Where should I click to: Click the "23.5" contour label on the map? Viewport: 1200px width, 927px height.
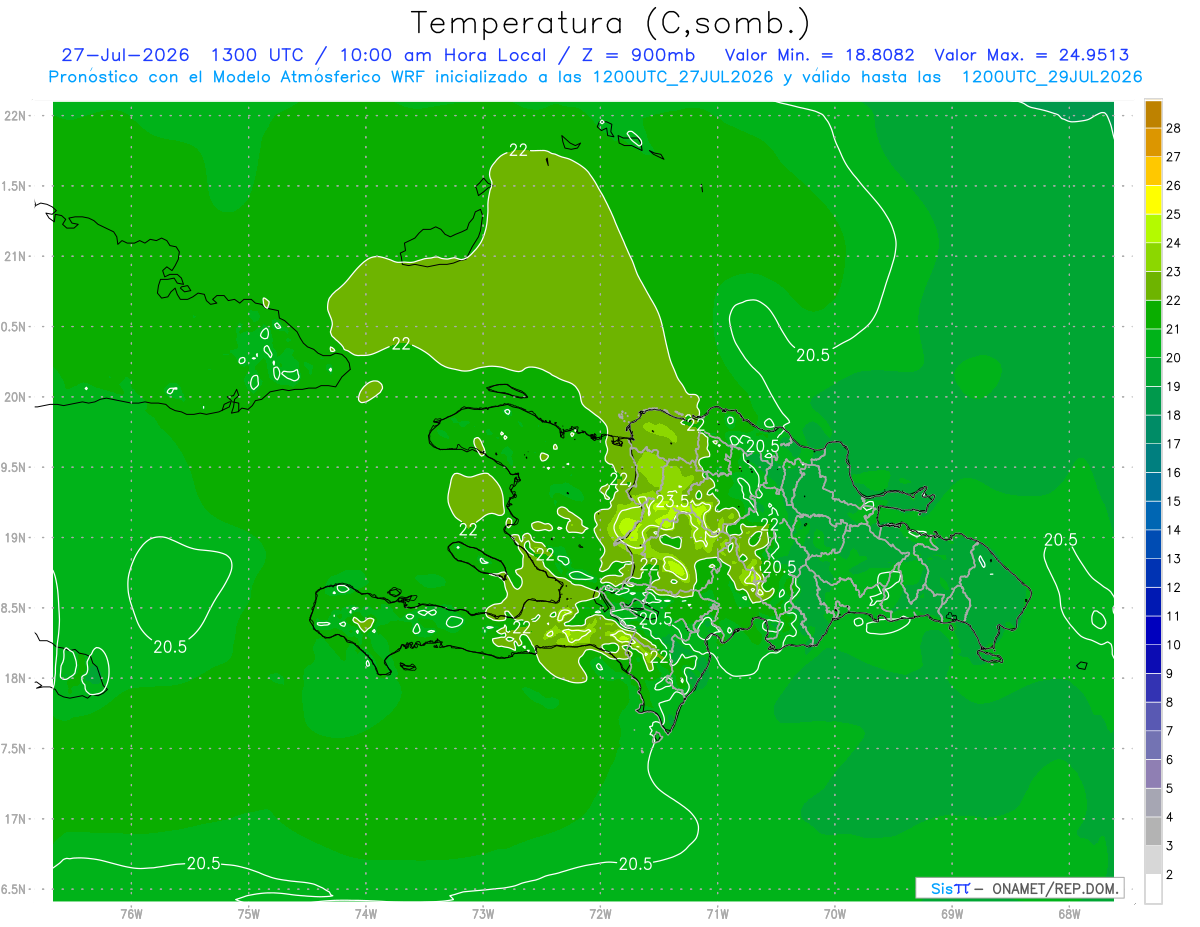tap(671, 500)
